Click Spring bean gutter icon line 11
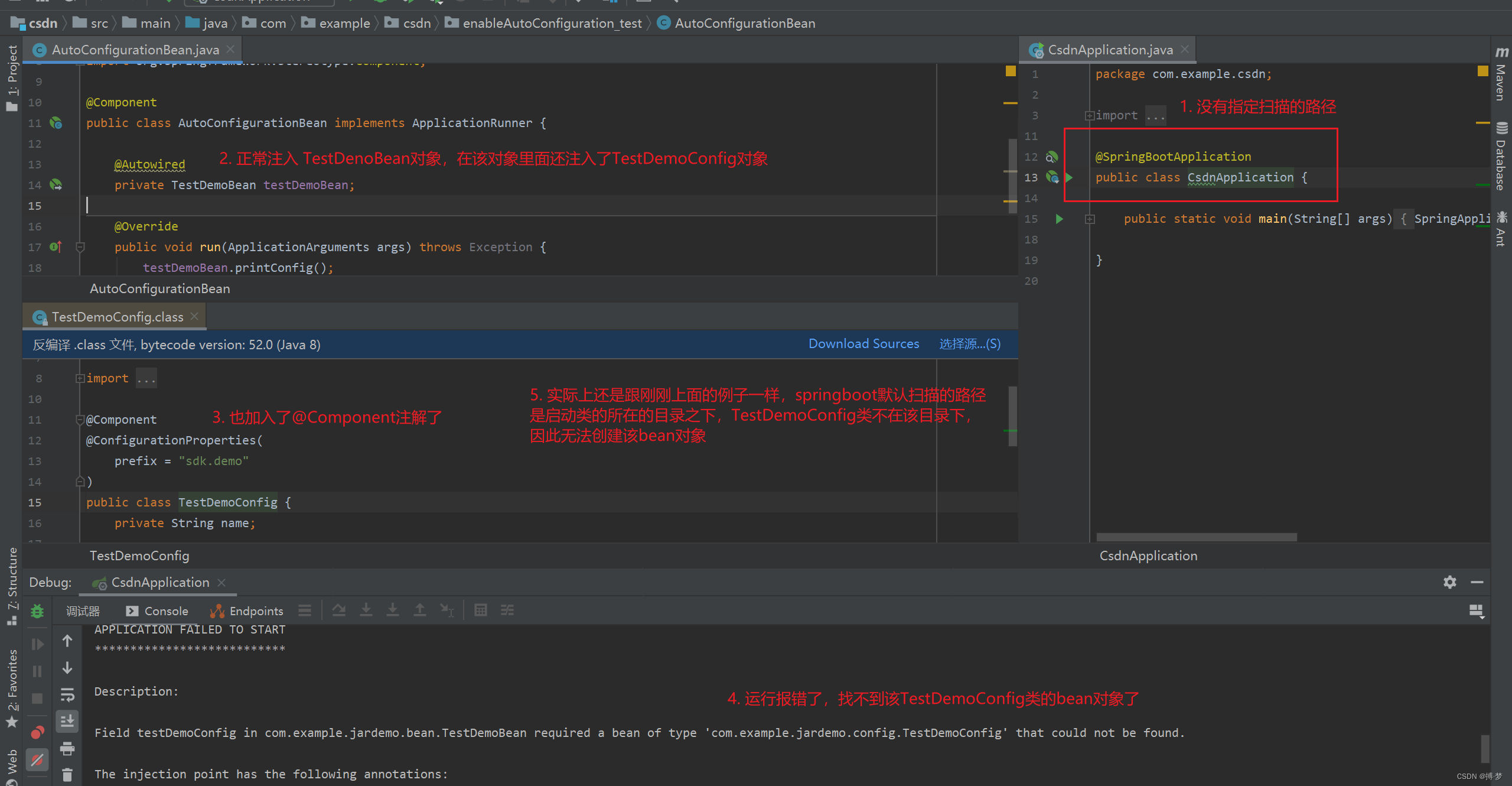This screenshot has width=1512, height=786. coord(56,123)
